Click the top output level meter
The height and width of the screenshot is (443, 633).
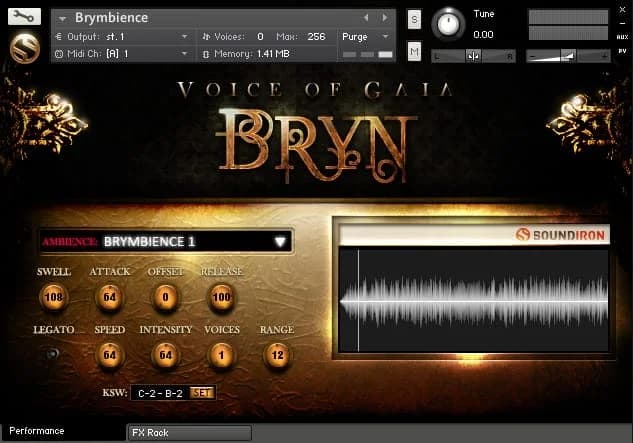click(568, 17)
